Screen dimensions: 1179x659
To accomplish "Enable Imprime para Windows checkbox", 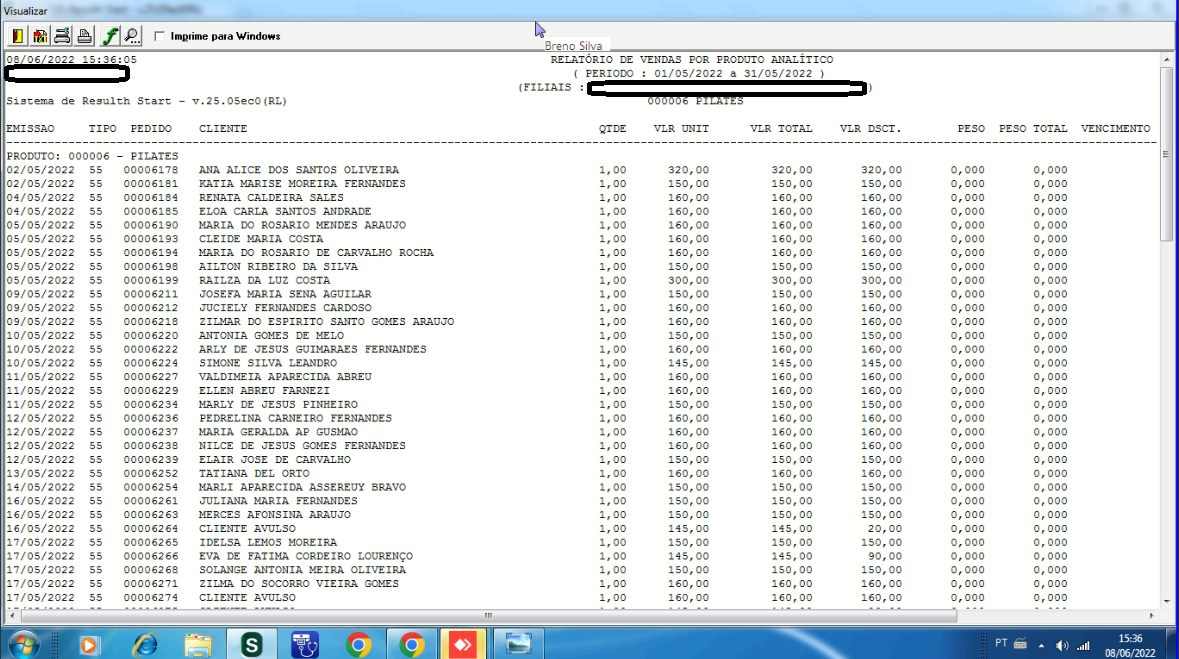I will pyautogui.click(x=159, y=36).
